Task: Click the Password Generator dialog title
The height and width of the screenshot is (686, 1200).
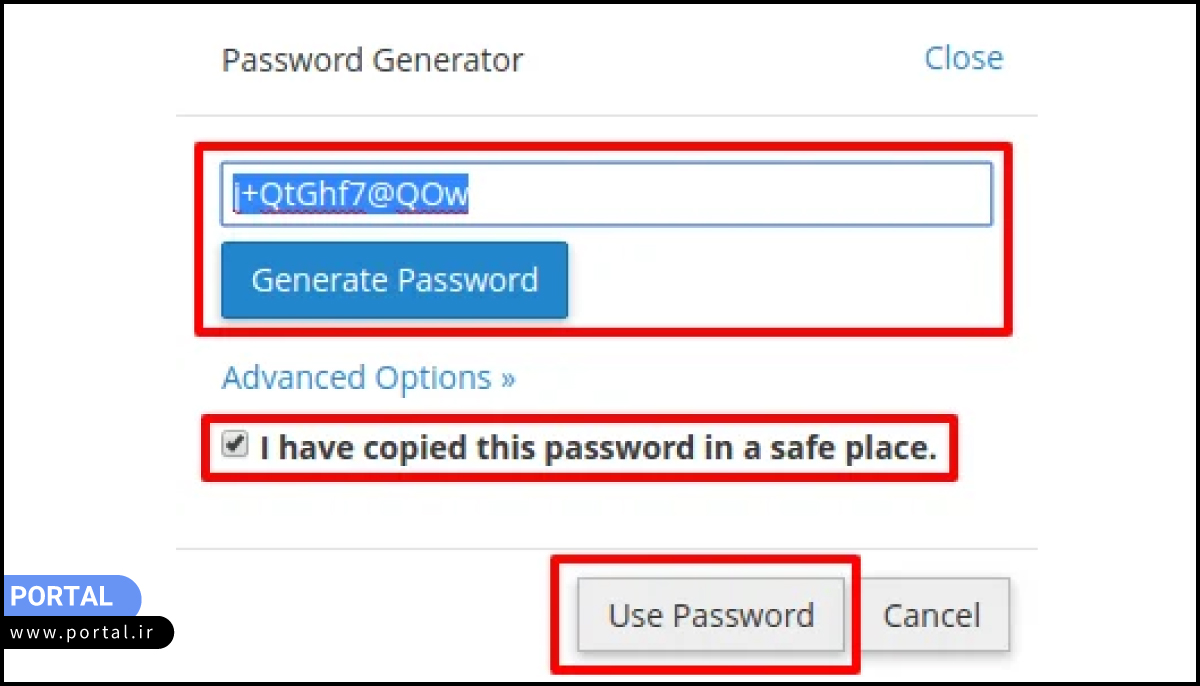Action: (x=372, y=60)
